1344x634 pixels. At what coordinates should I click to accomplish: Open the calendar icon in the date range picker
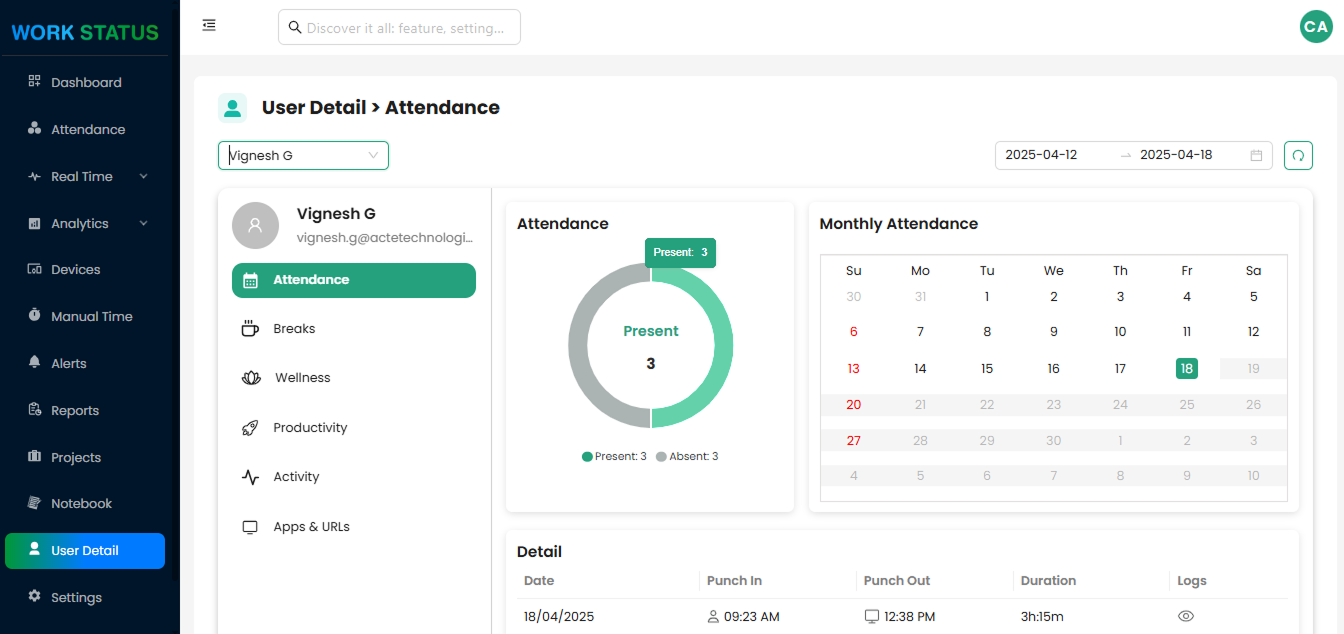tap(1256, 155)
